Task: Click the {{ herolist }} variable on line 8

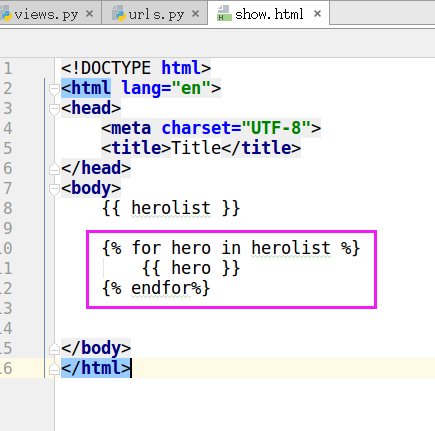Action: click(171, 208)
